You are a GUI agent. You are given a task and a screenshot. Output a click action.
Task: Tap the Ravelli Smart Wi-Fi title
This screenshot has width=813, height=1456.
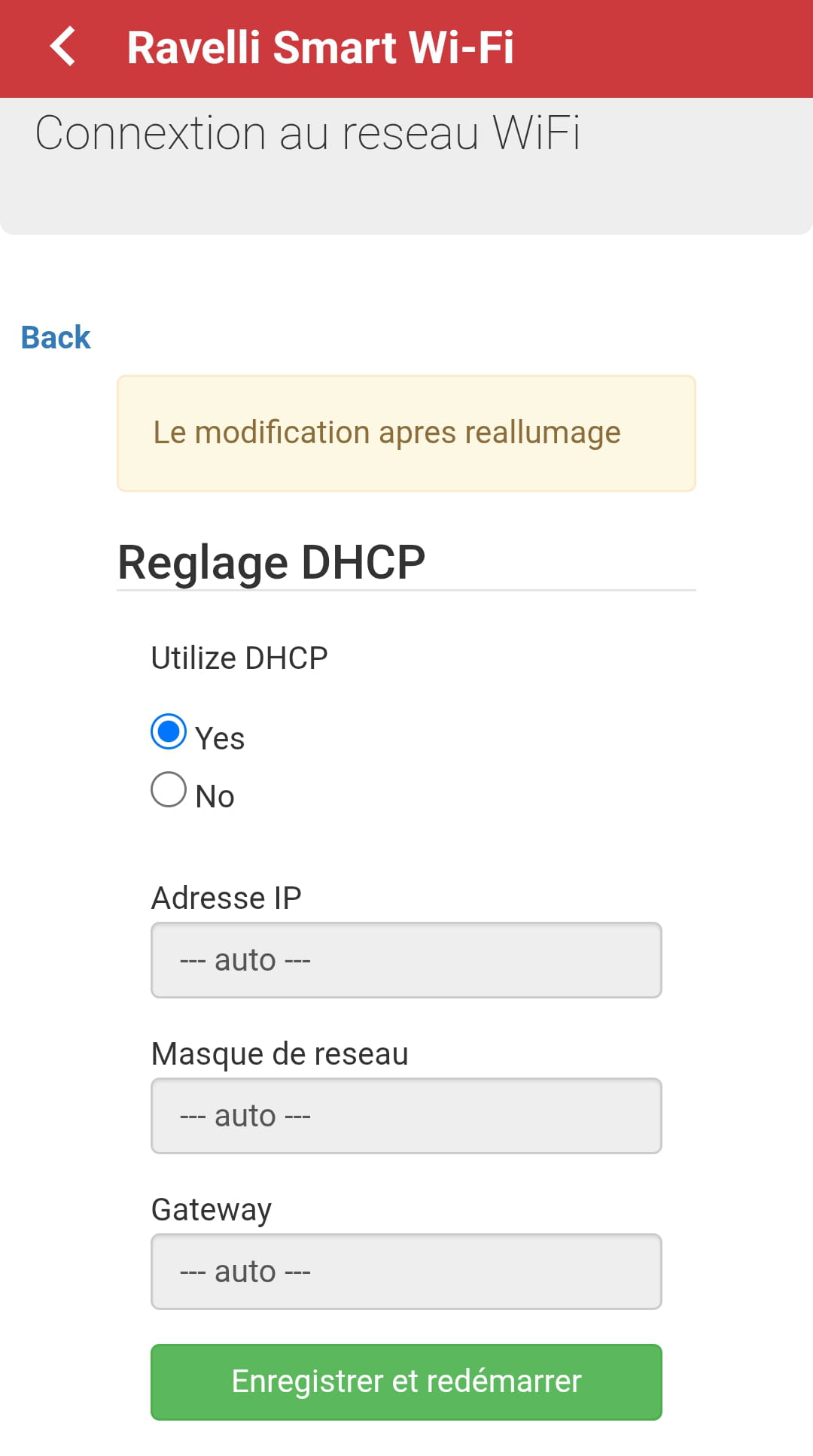coord(320,48)
